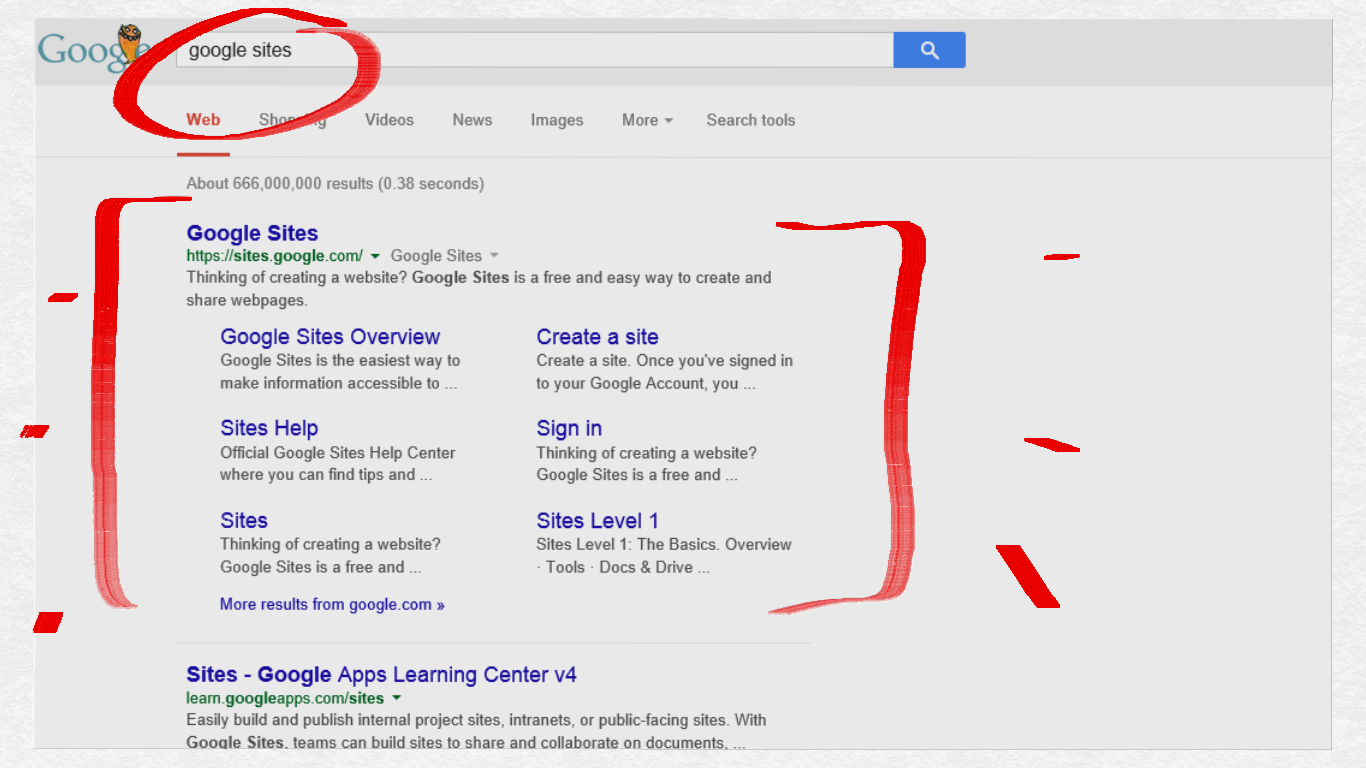1366x768 pixels.
Task: Click snippet 'Official Google Sites Help Center'
Action: 338,453
